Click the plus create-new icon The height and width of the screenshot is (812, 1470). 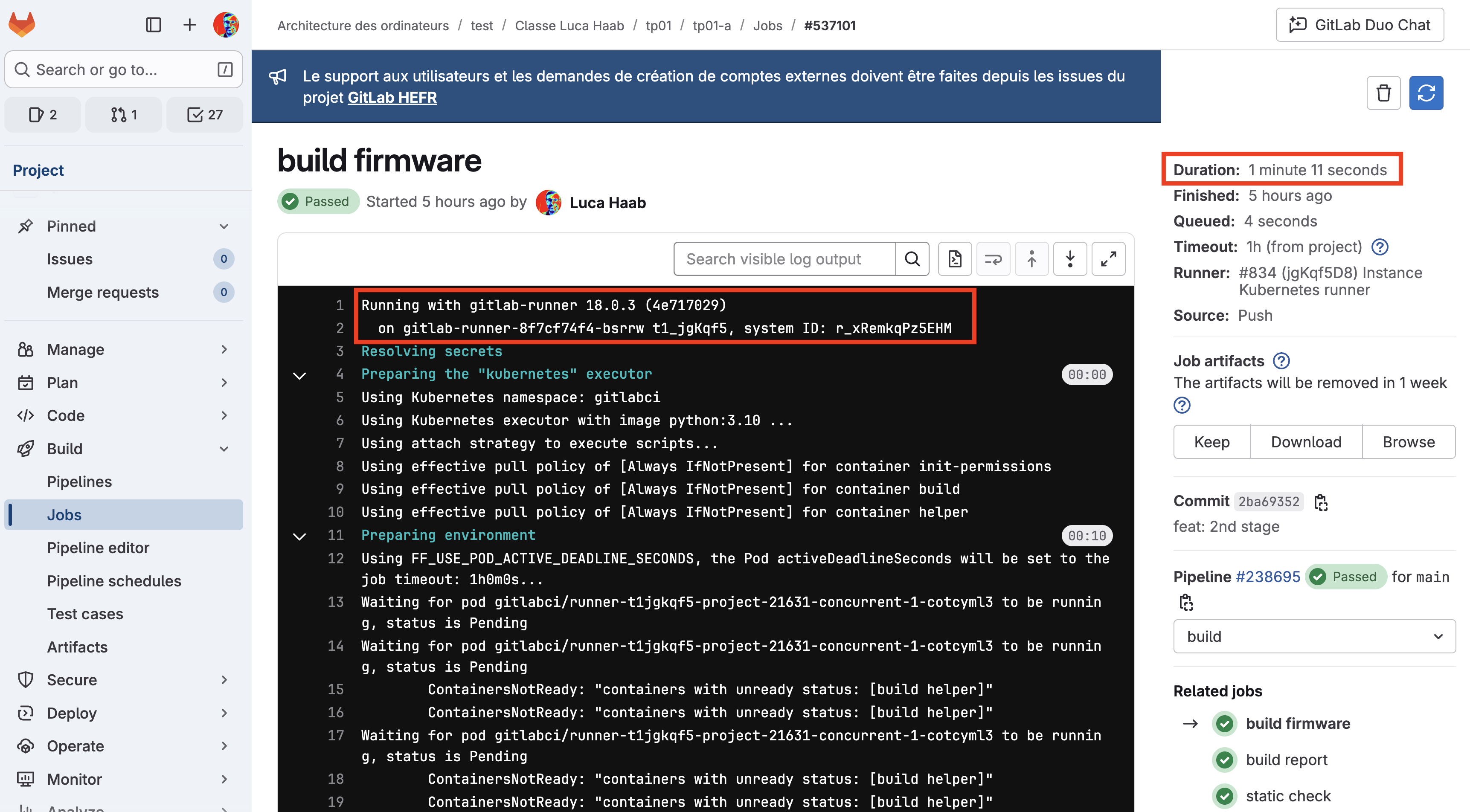[x=189, y=25]
